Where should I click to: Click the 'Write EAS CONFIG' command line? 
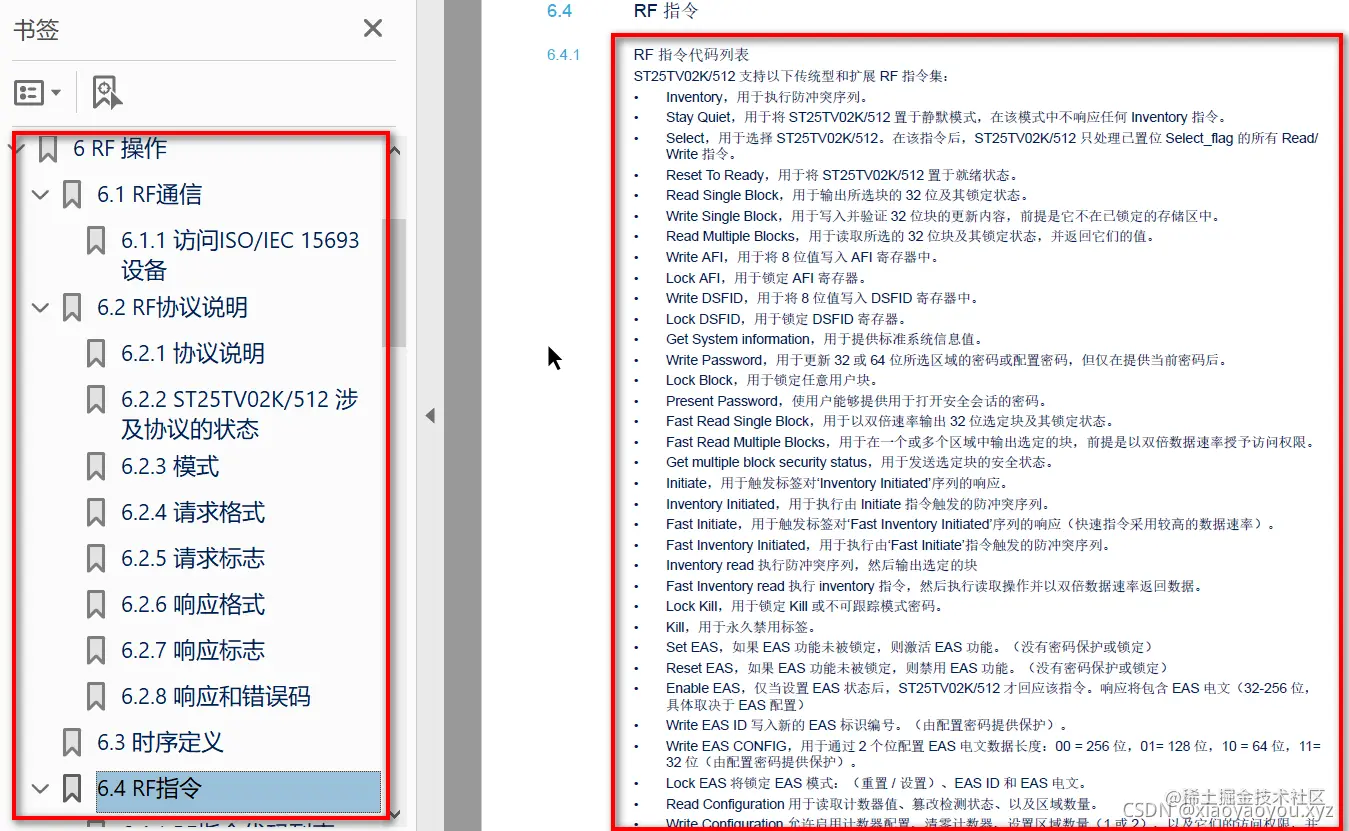tap(994, 754)
